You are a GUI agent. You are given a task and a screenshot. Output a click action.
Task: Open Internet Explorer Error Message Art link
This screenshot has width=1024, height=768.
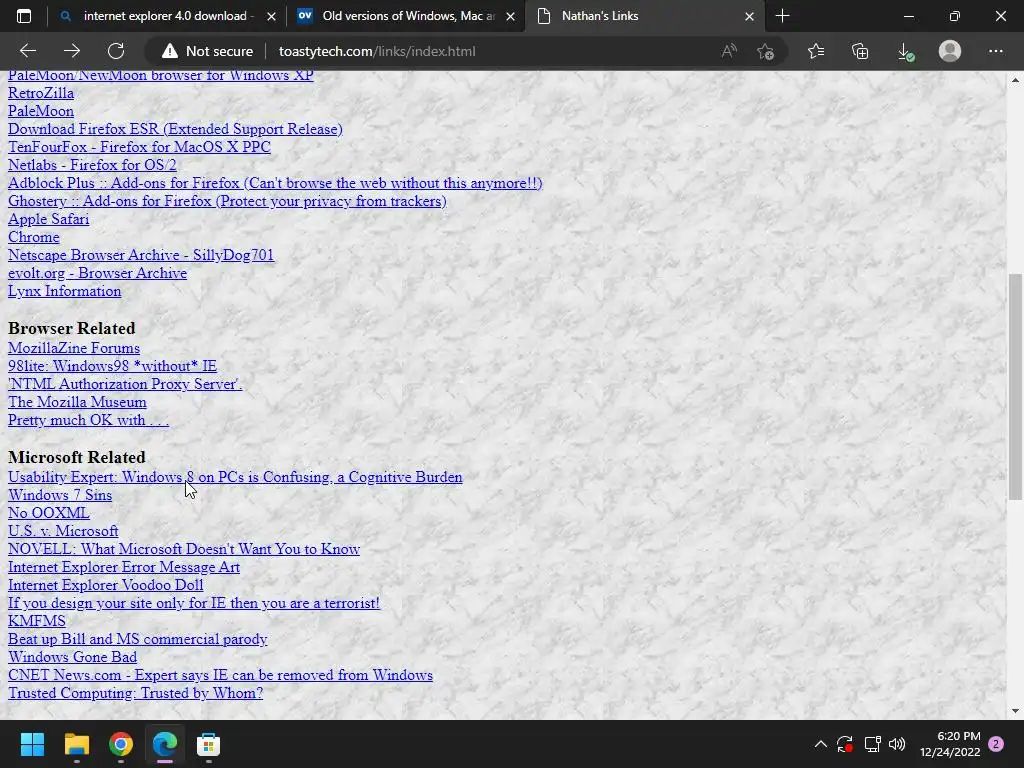[x=124, y=568]
